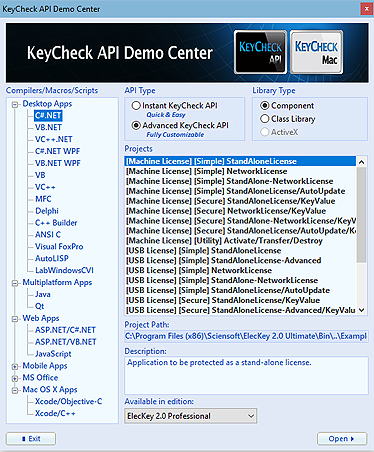Expand the MS Office tree node
Image resolution: width=374 pixels, height=452 pixels.
click(15, 379)
